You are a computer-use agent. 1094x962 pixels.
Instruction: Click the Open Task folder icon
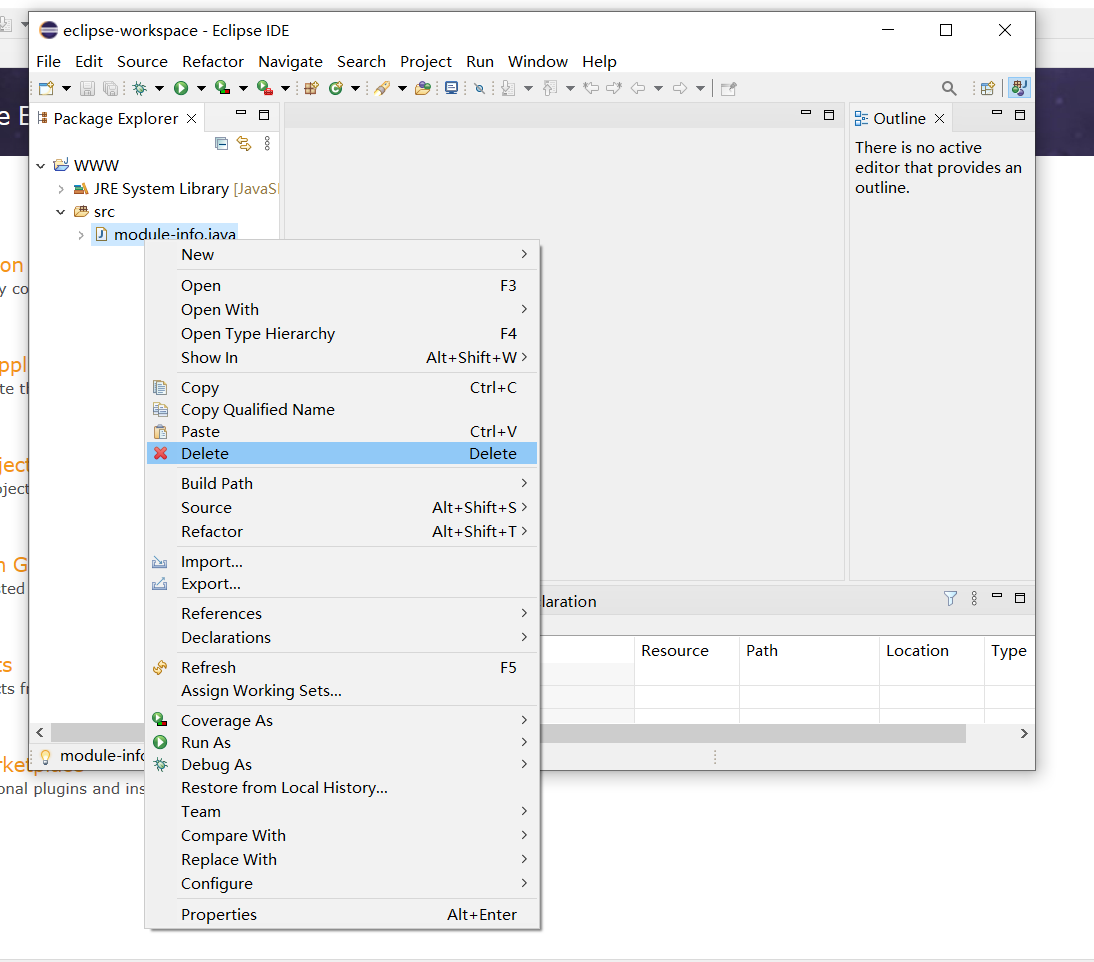pos(423,89)
